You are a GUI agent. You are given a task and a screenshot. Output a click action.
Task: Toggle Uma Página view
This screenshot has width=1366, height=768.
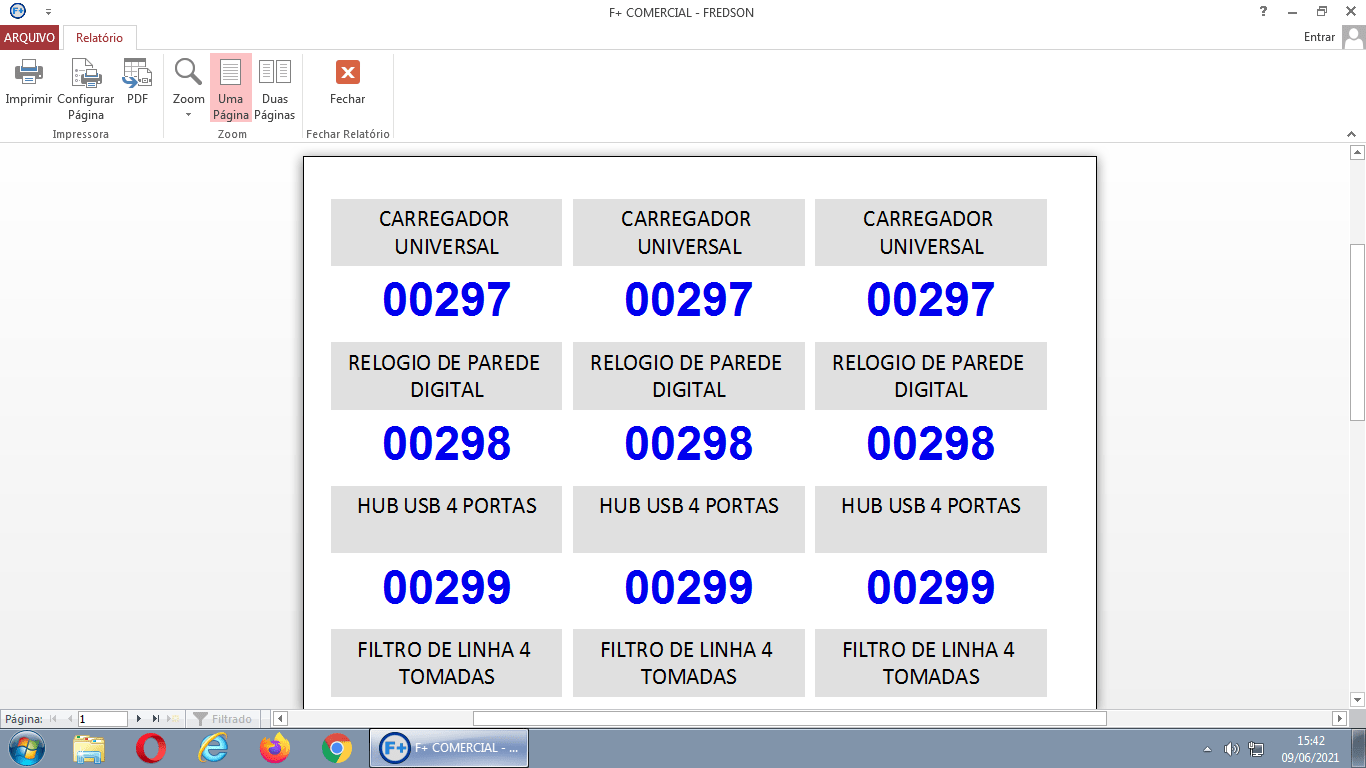tap(230, 87)
